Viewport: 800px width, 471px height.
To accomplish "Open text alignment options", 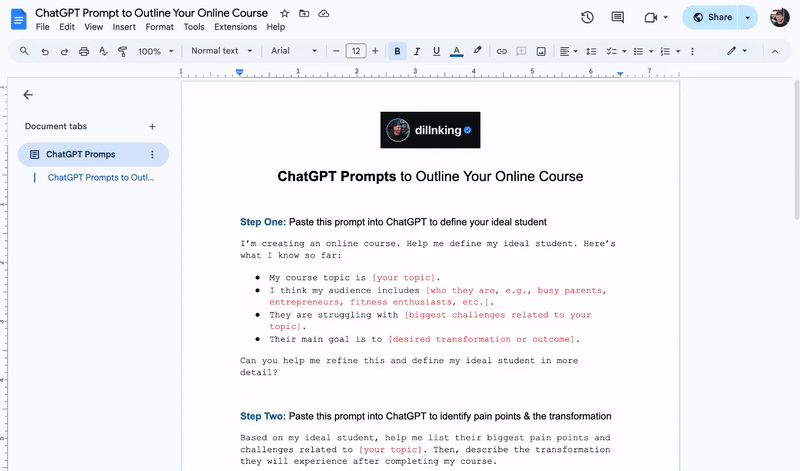I will tap(568, 51).
